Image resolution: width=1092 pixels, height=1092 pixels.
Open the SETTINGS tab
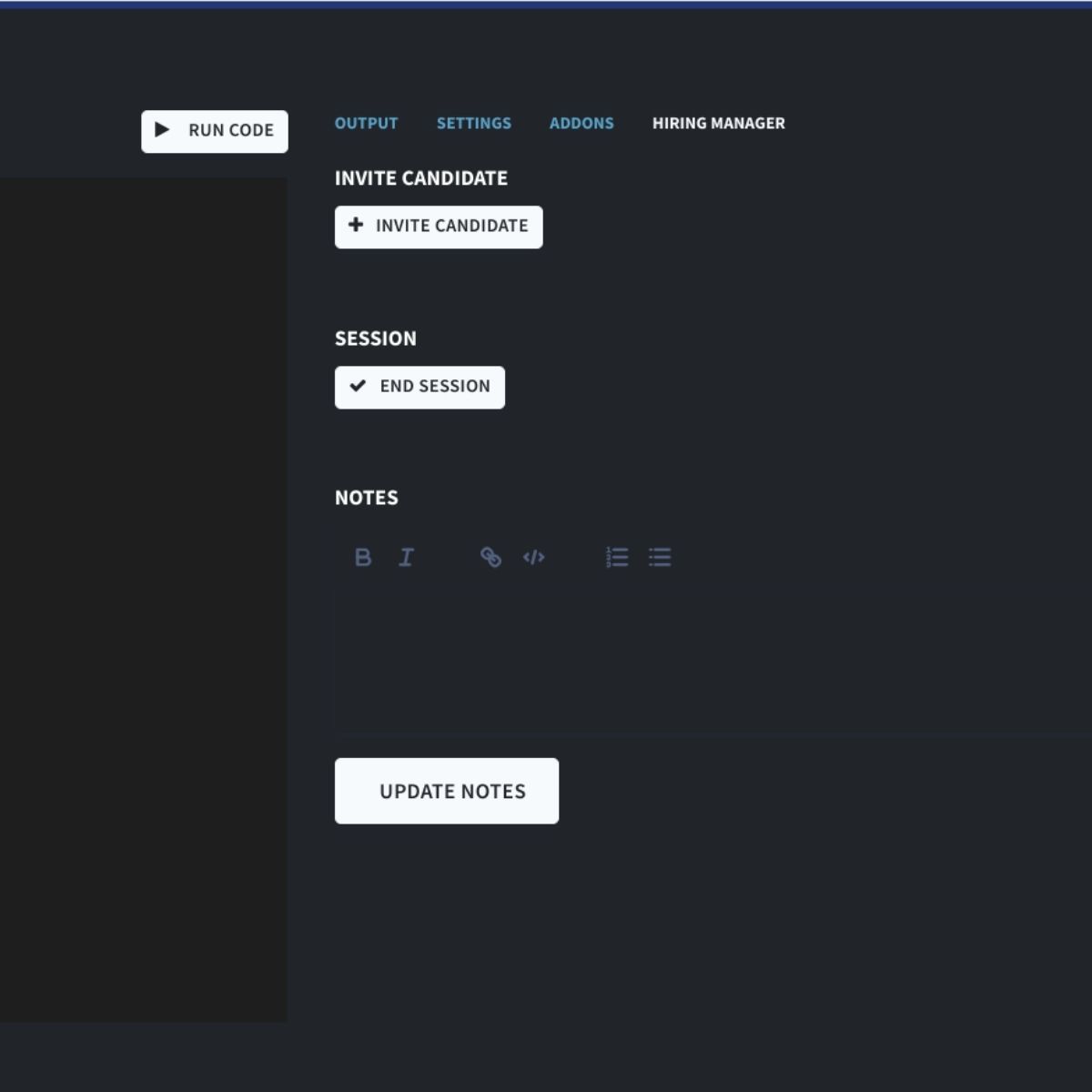pos(473,123)
